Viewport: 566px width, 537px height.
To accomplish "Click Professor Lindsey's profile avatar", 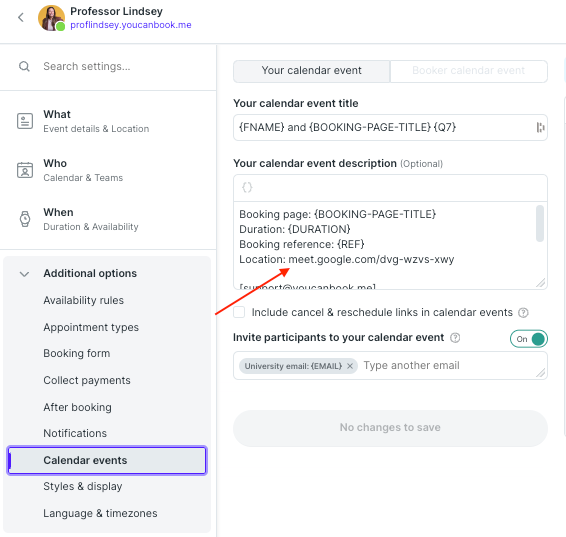I will [51, 18].
